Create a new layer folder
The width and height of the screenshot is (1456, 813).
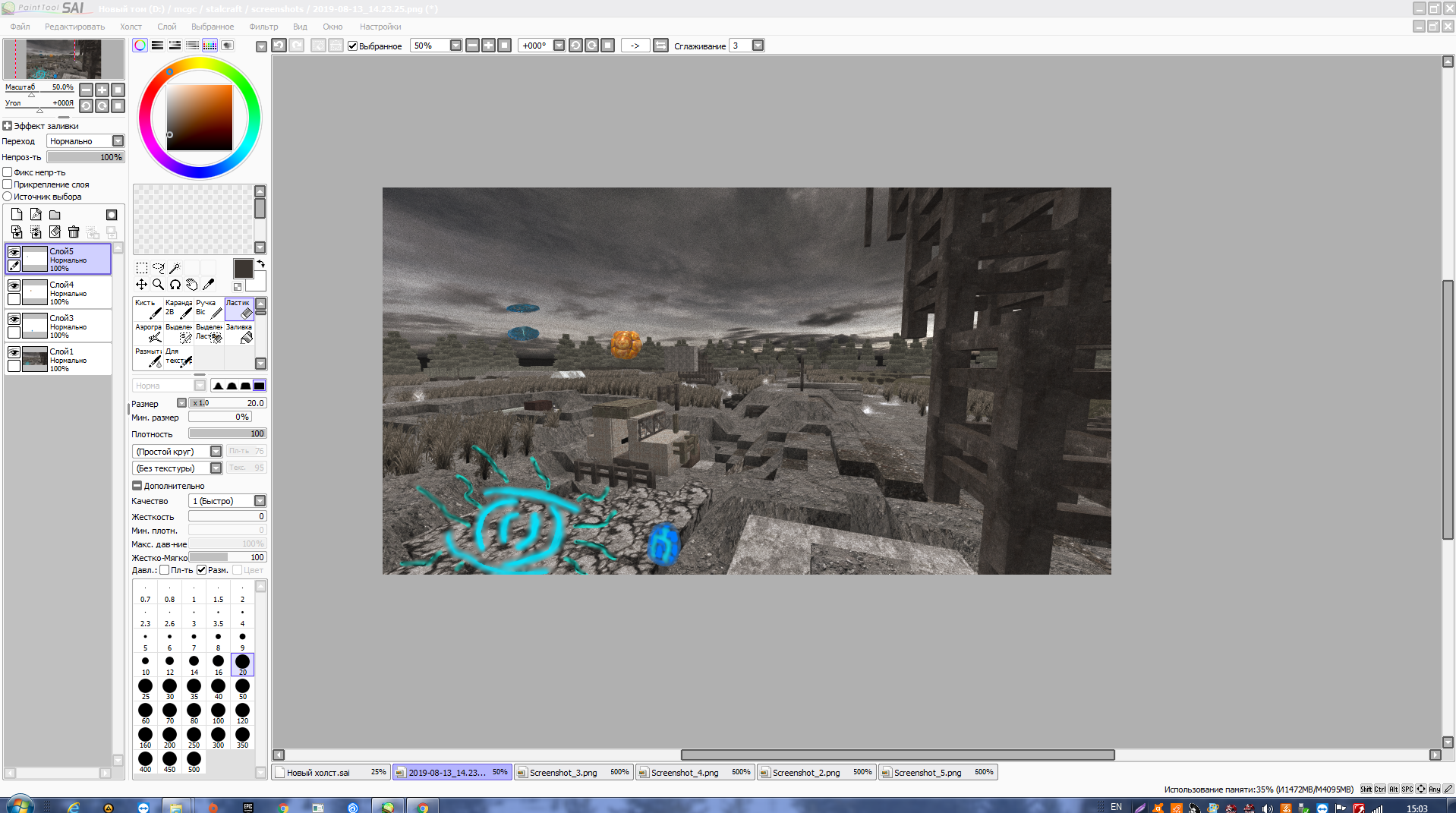click(x=55, y=215)
